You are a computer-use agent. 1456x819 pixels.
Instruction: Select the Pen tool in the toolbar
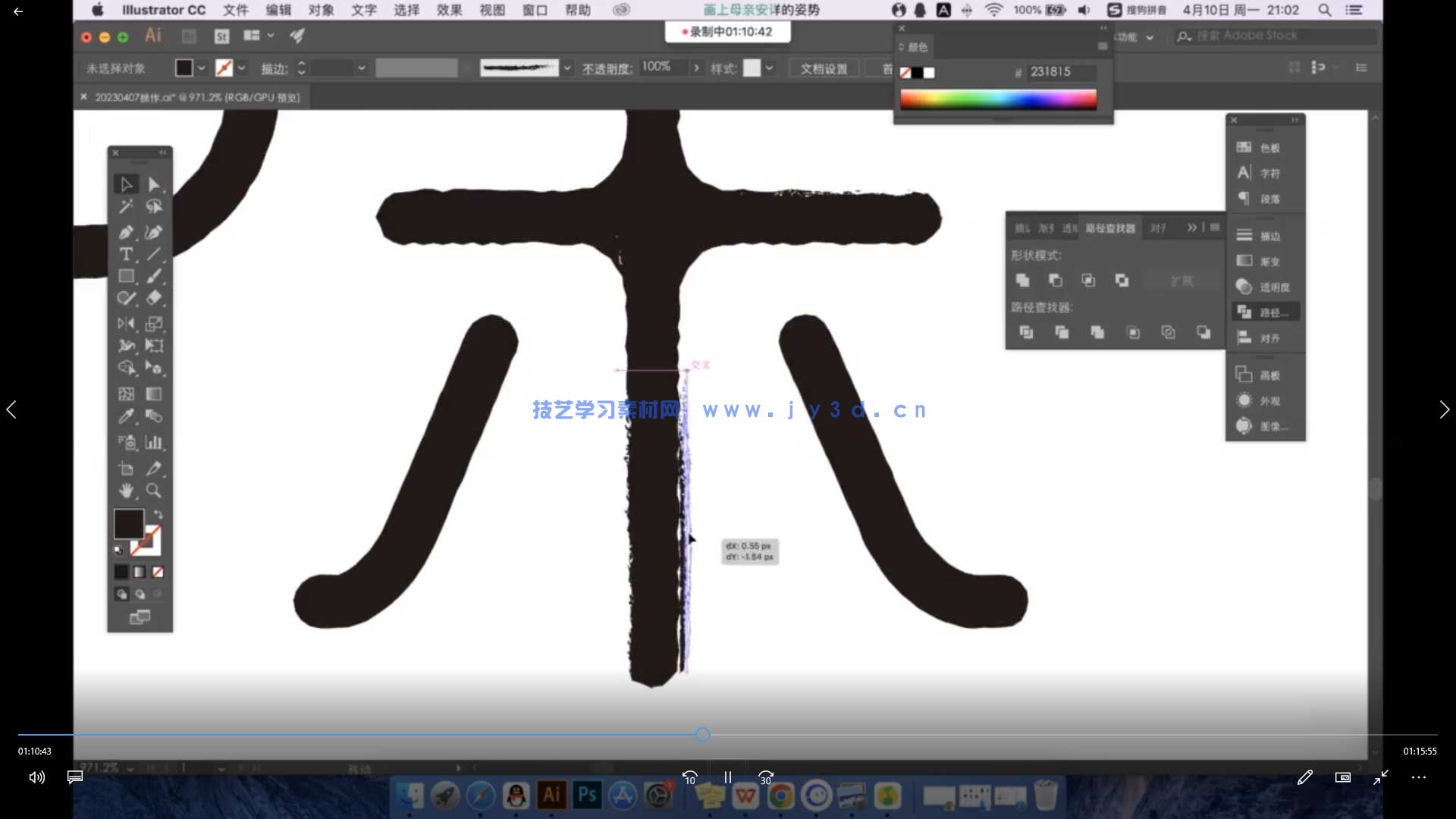(127, 233)
